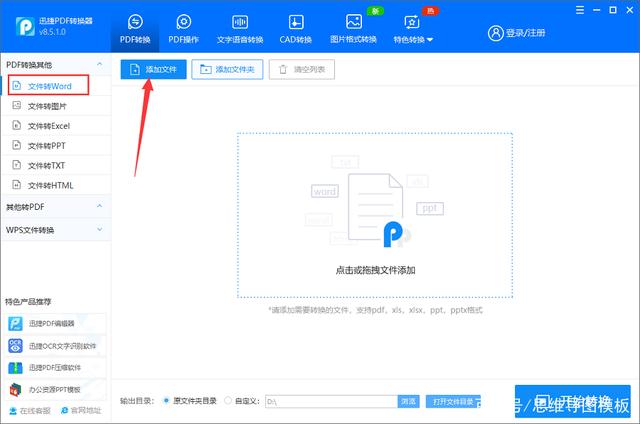Click the 文件转HTML file icon

[x=17, y=184]
